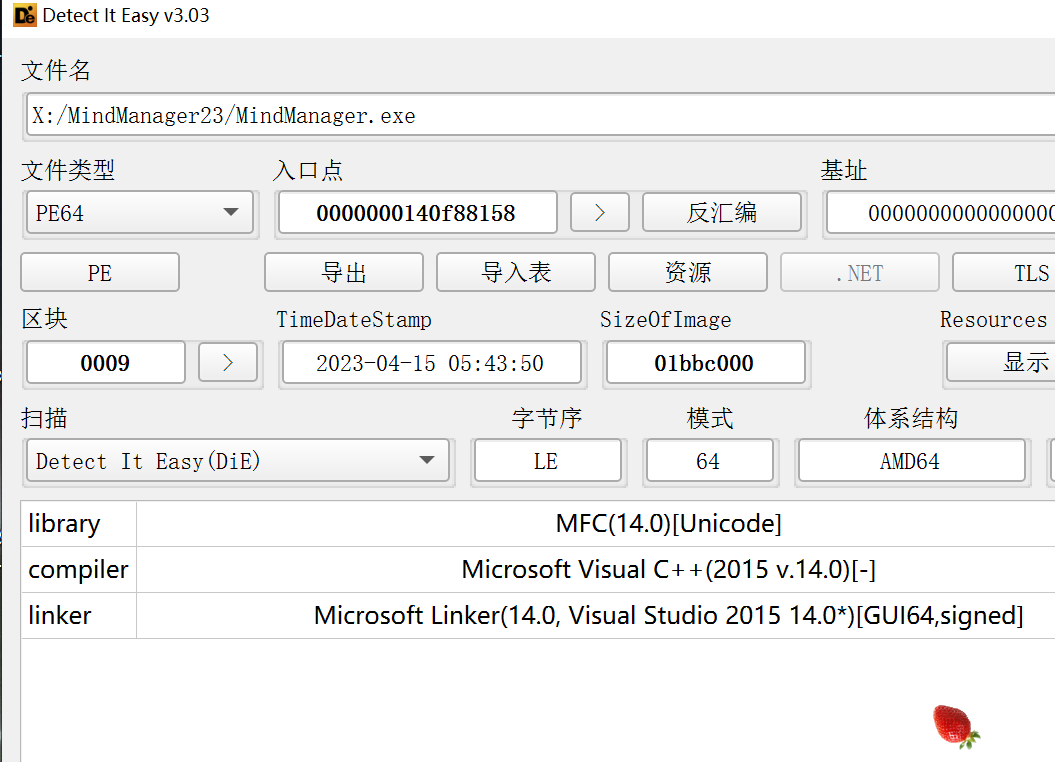
Task: Click the 字节序 label
Action: click(x=547, y=418)
